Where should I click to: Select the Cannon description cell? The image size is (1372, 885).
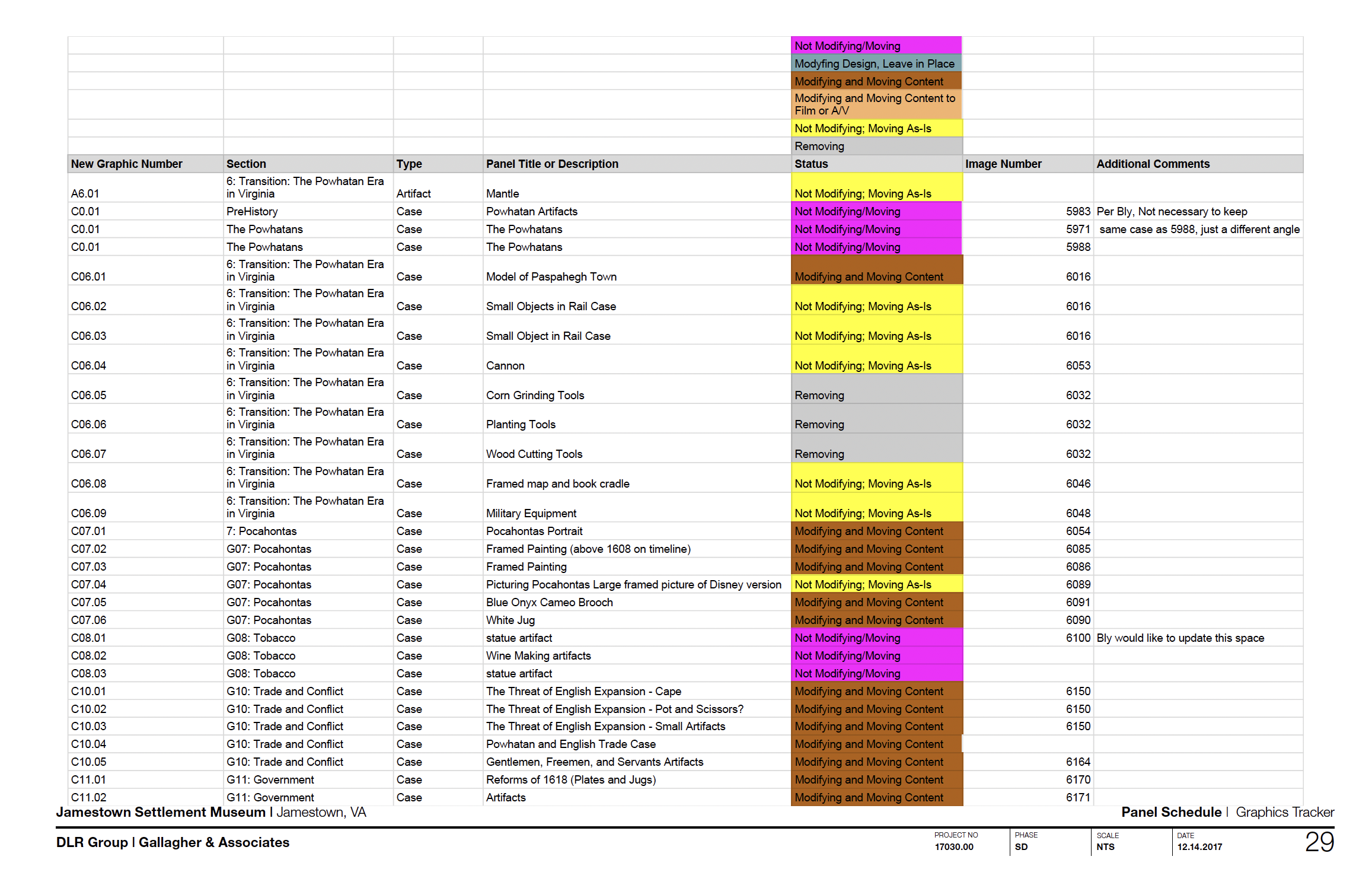click(x=505, y=365)
